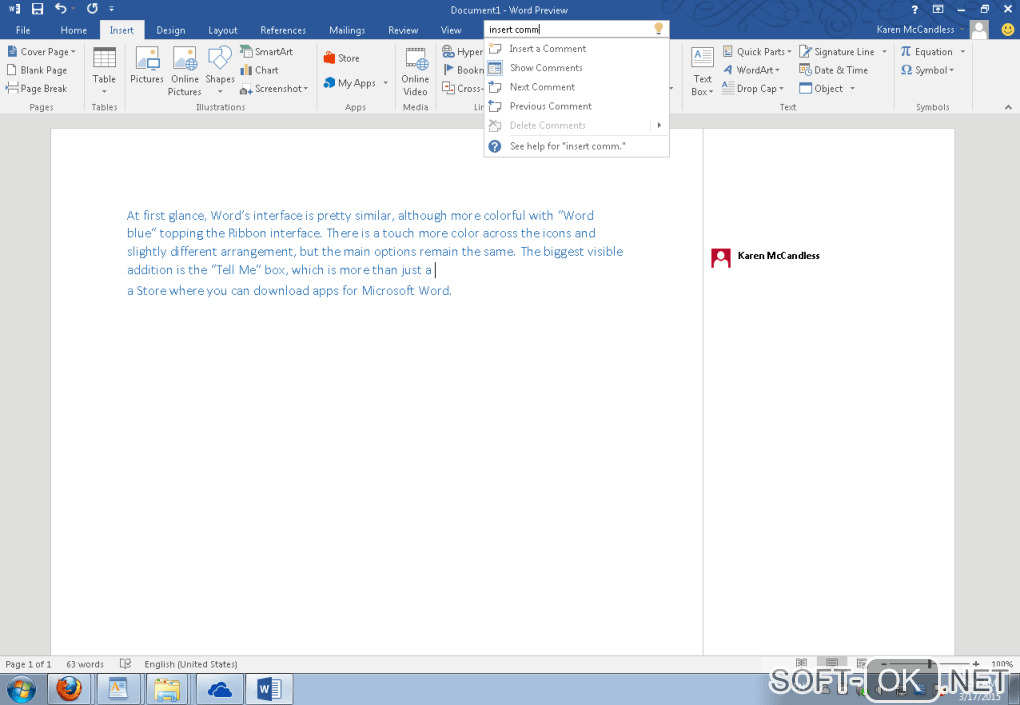Image resolution: width=1020 pixels, height=705 pixels.
Task: Open Karen McCandless account menu
Action: [x=920, y=29]
